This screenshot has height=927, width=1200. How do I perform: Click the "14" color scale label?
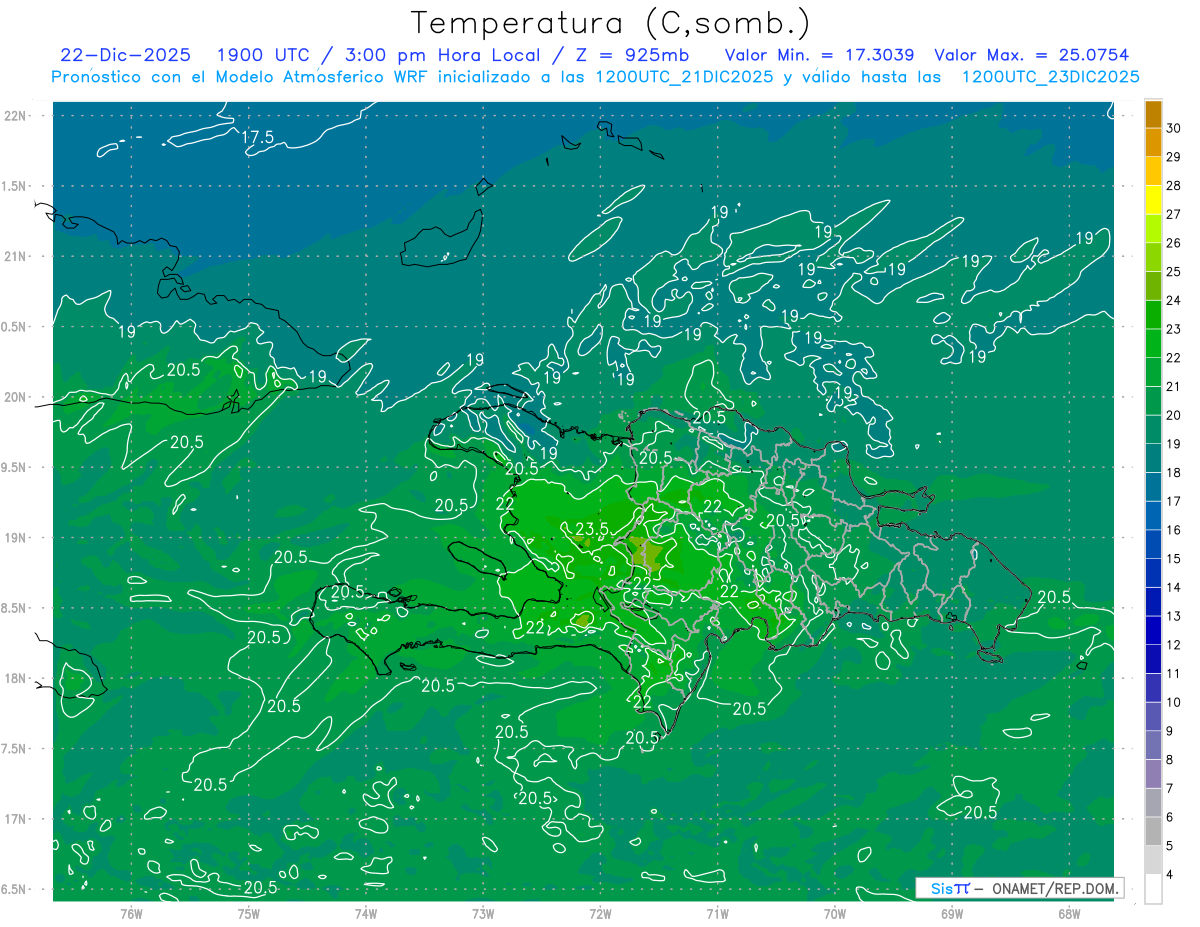(1174, 587)
